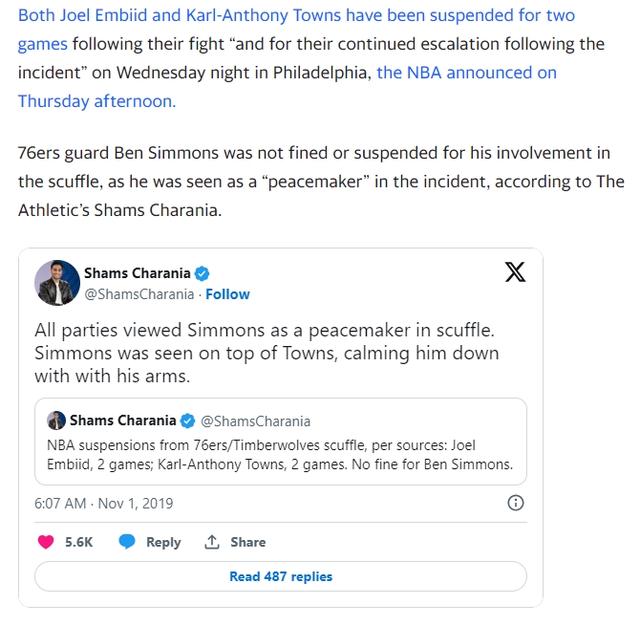The height and width of the screenshot is (626, 640).
Task: Click the 5.6K likes count
Action: pos(79,542)
